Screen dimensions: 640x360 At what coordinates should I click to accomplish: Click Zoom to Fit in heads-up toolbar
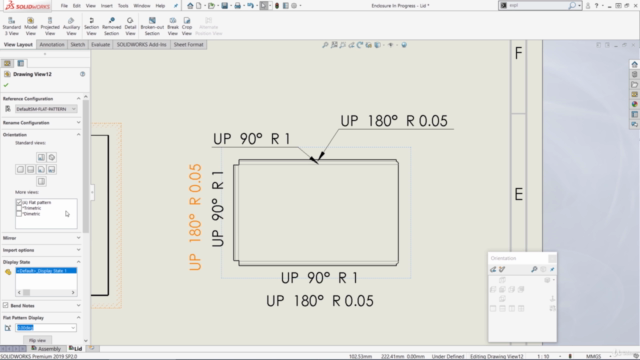(325, 45)
